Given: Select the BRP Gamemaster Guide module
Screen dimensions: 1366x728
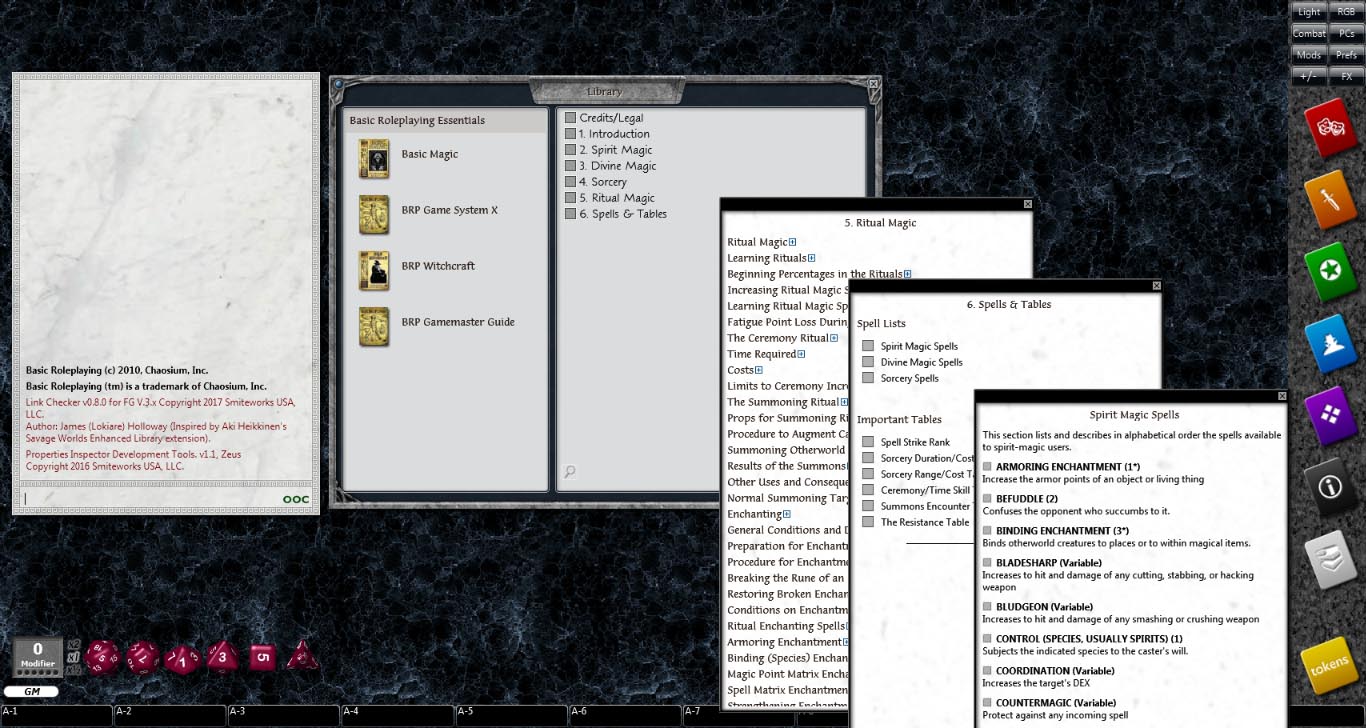Looking at the screenshot, I should [x=457, y=322].
